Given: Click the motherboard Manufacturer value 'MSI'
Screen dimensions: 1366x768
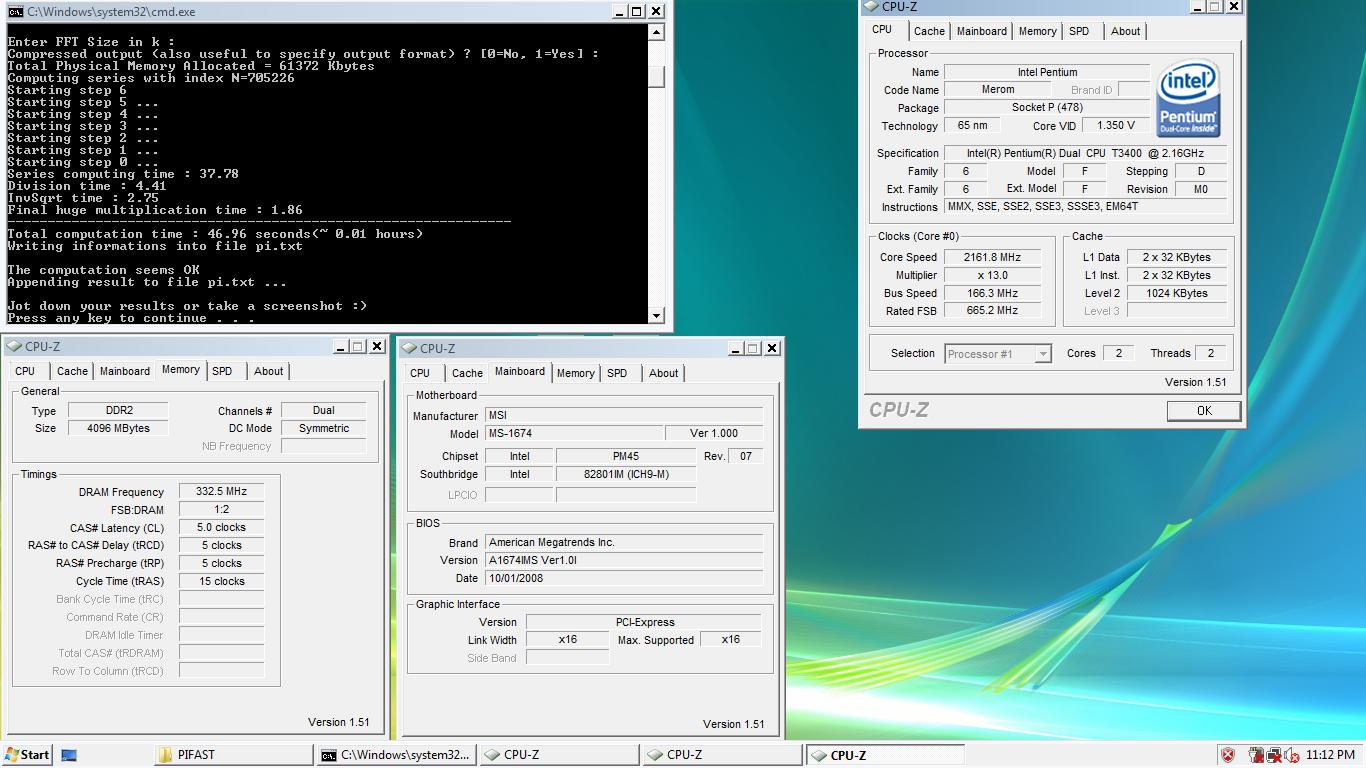Looking at the screenshot, I should [624, 415].
